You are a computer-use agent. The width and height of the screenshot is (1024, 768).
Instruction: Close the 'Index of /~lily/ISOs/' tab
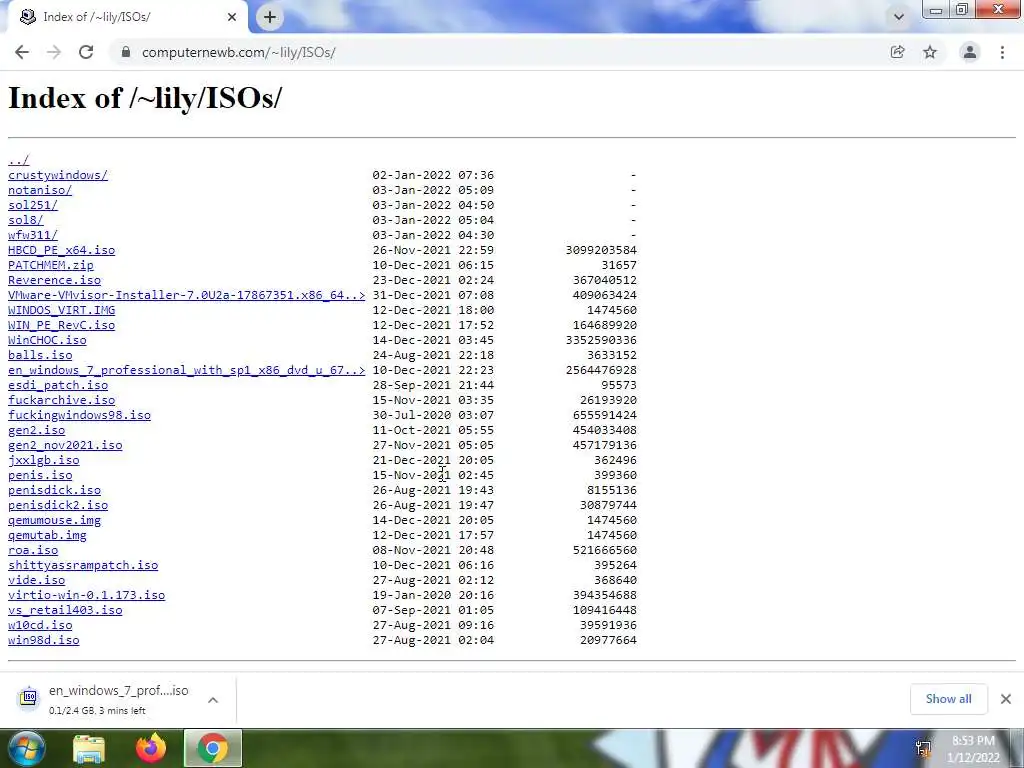click(232, 17)
